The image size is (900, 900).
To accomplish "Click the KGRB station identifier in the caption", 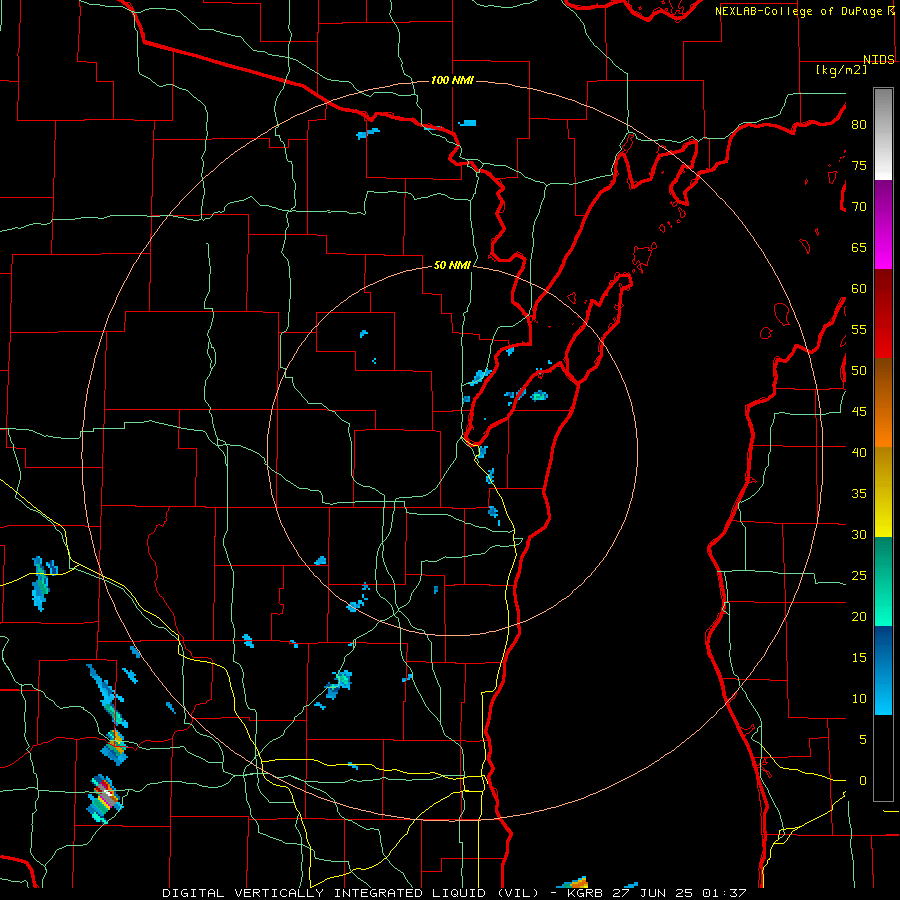I will [584, 893].
